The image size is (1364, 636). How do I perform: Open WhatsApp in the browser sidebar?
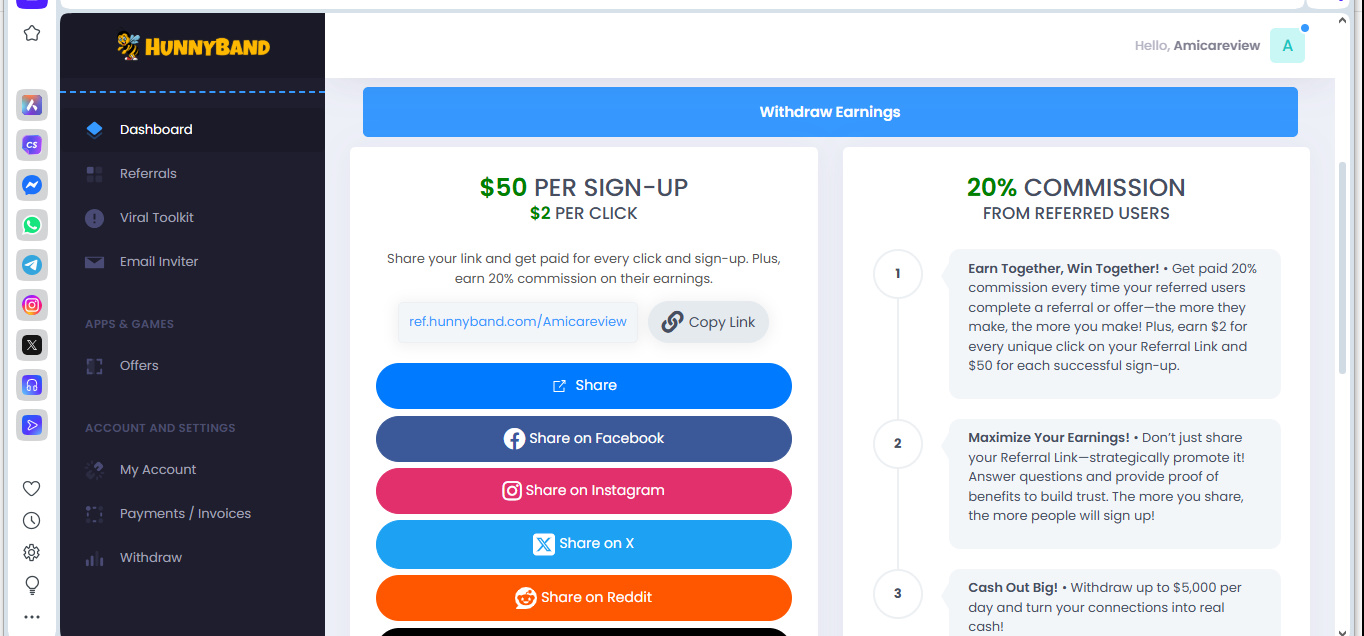(32, 225)
